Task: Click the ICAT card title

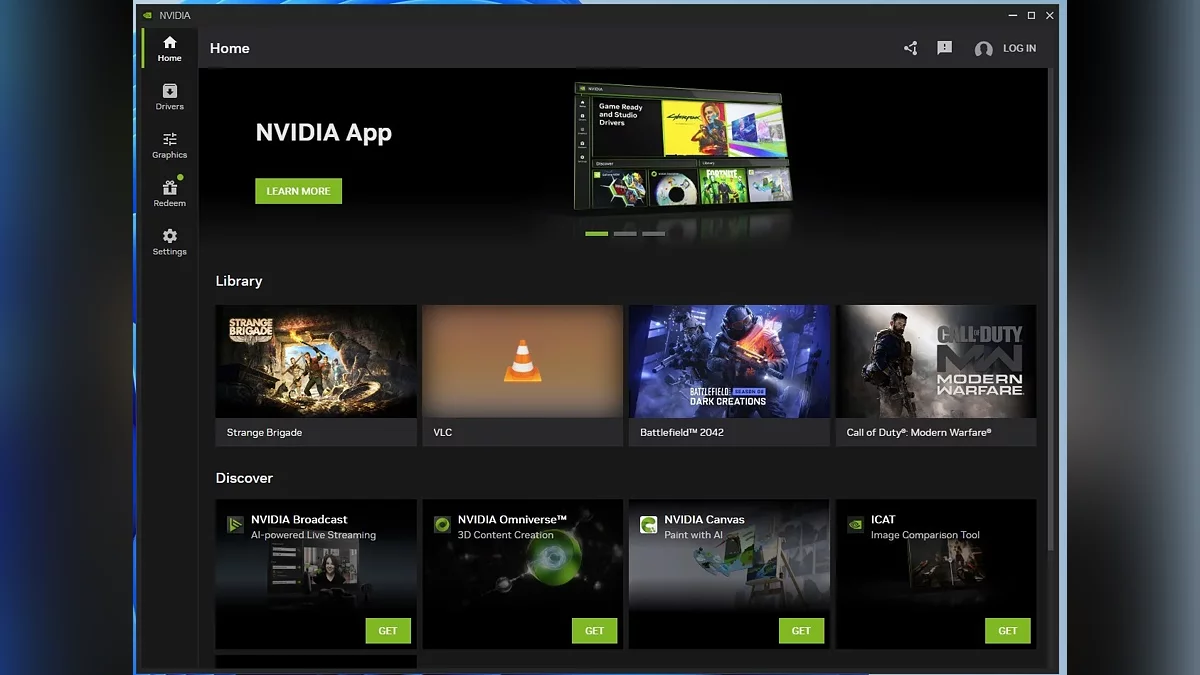Action: 883,519
